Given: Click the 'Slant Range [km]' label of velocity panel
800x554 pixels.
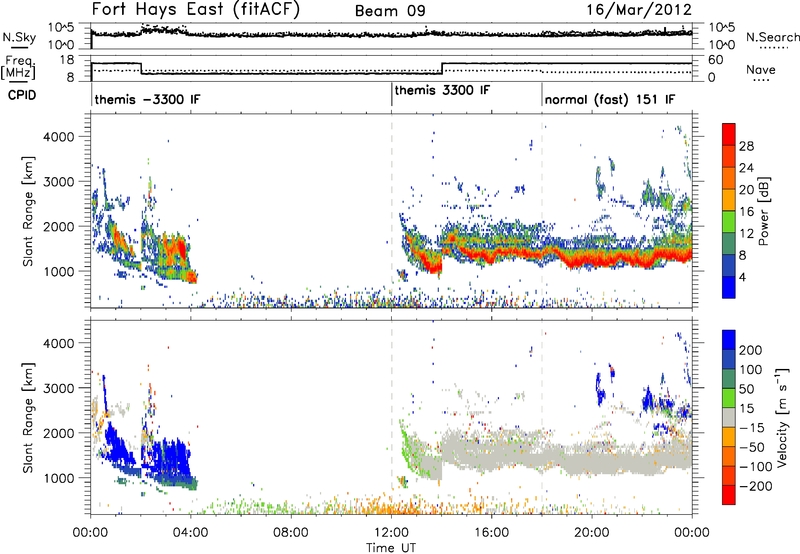Looking at the screenshot, I should pyautogui.click(x=28, y=417).
